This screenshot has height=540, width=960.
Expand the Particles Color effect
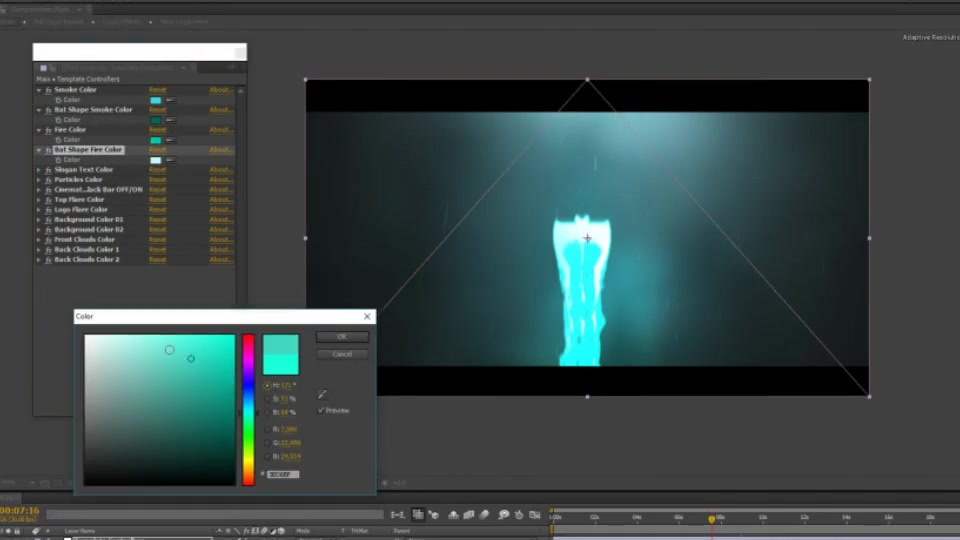coord(39,180)
